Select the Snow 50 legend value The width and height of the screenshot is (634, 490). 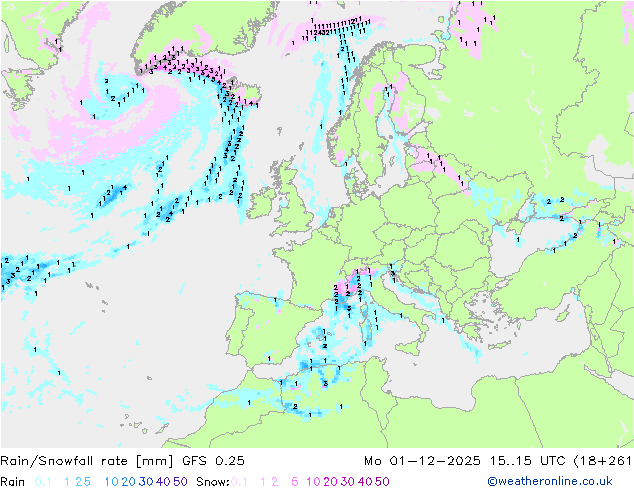(x=382, y=482)
